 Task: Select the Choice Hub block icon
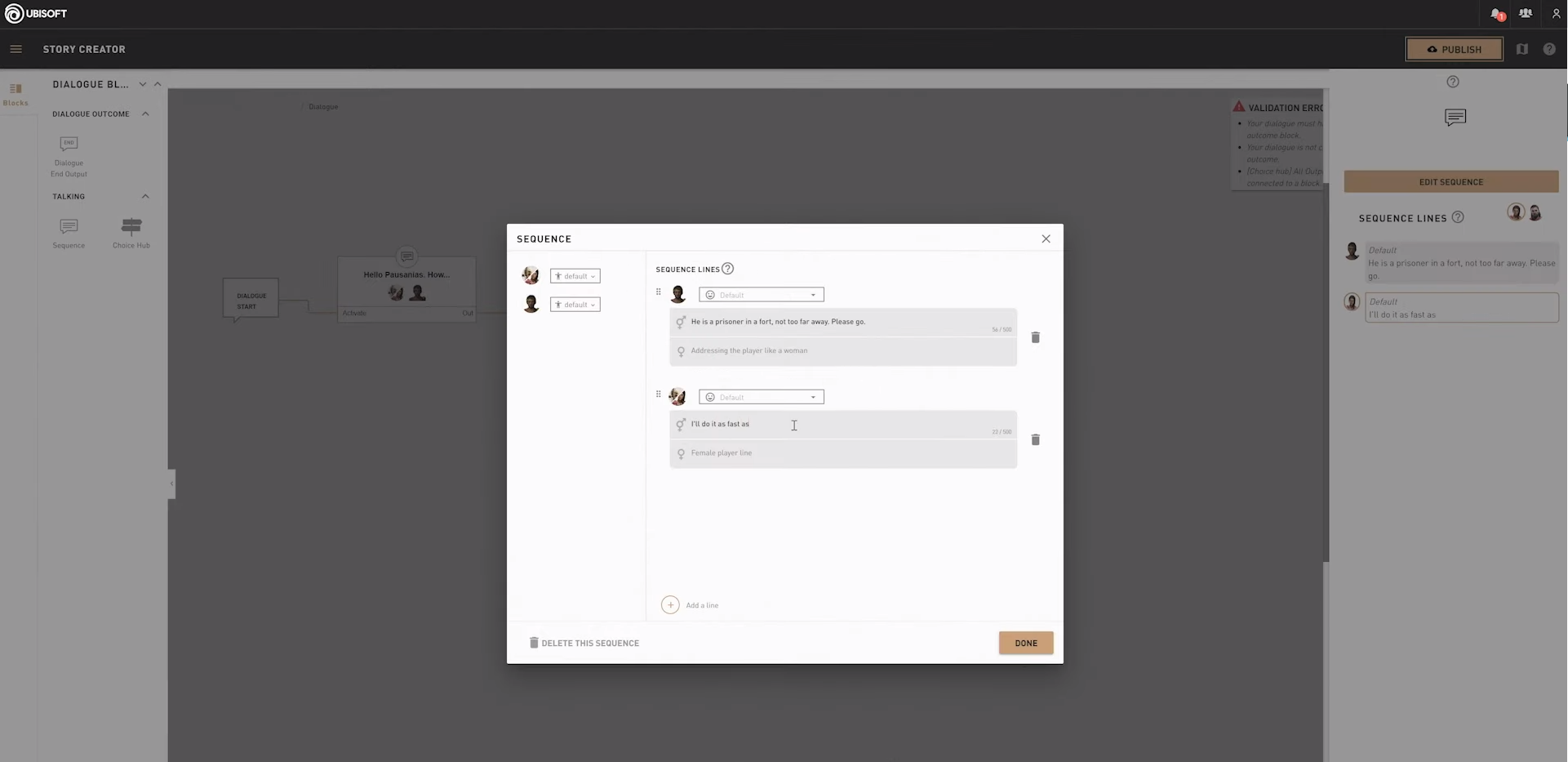(x=131, y=226)
